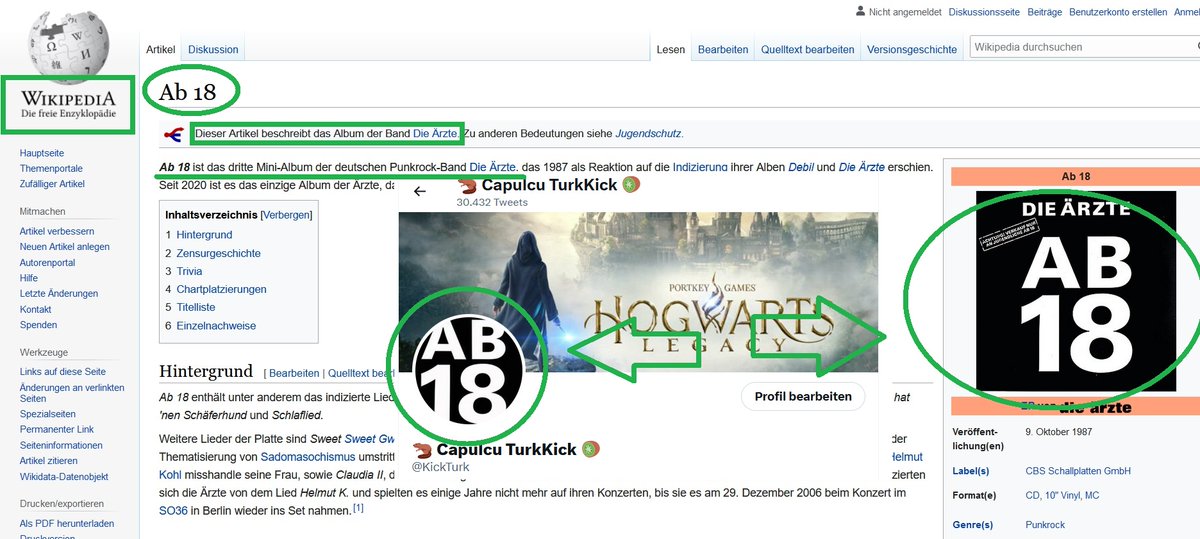1200x539 pixels.
Task: Click Neuen Artikel anlegen in the sidebar
Action: 65,247
